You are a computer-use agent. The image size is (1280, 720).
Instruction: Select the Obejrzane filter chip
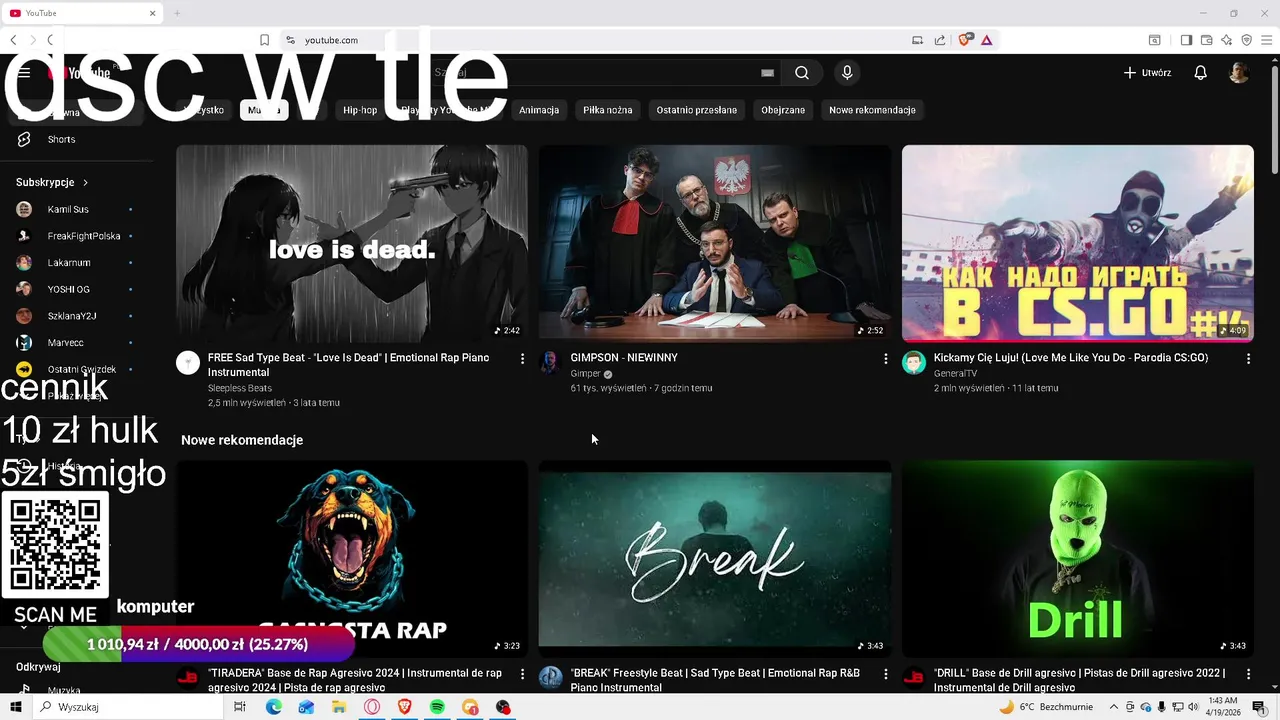[x=783, y=110]
